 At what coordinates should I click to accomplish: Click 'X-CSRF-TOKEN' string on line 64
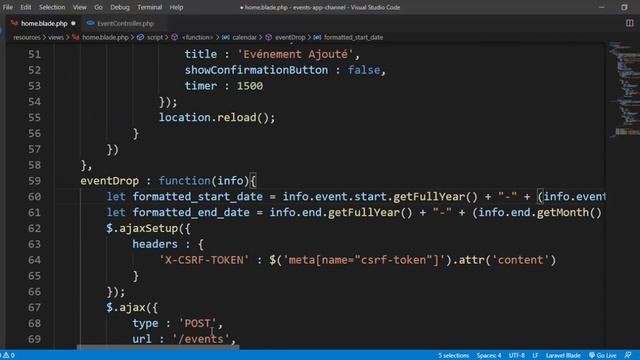(204, 260)
